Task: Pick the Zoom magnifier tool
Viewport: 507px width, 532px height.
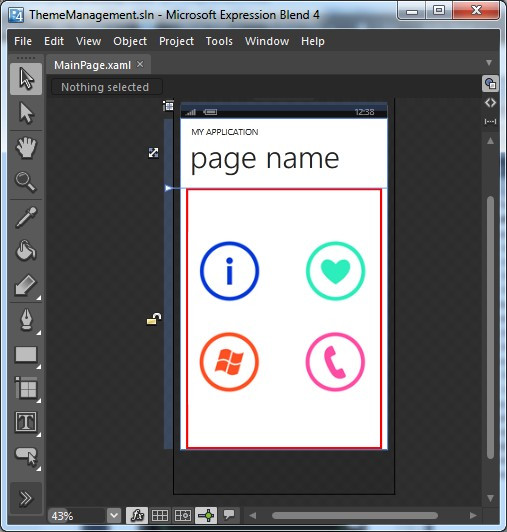Action: pyautogui.click(x=26, y=182)
